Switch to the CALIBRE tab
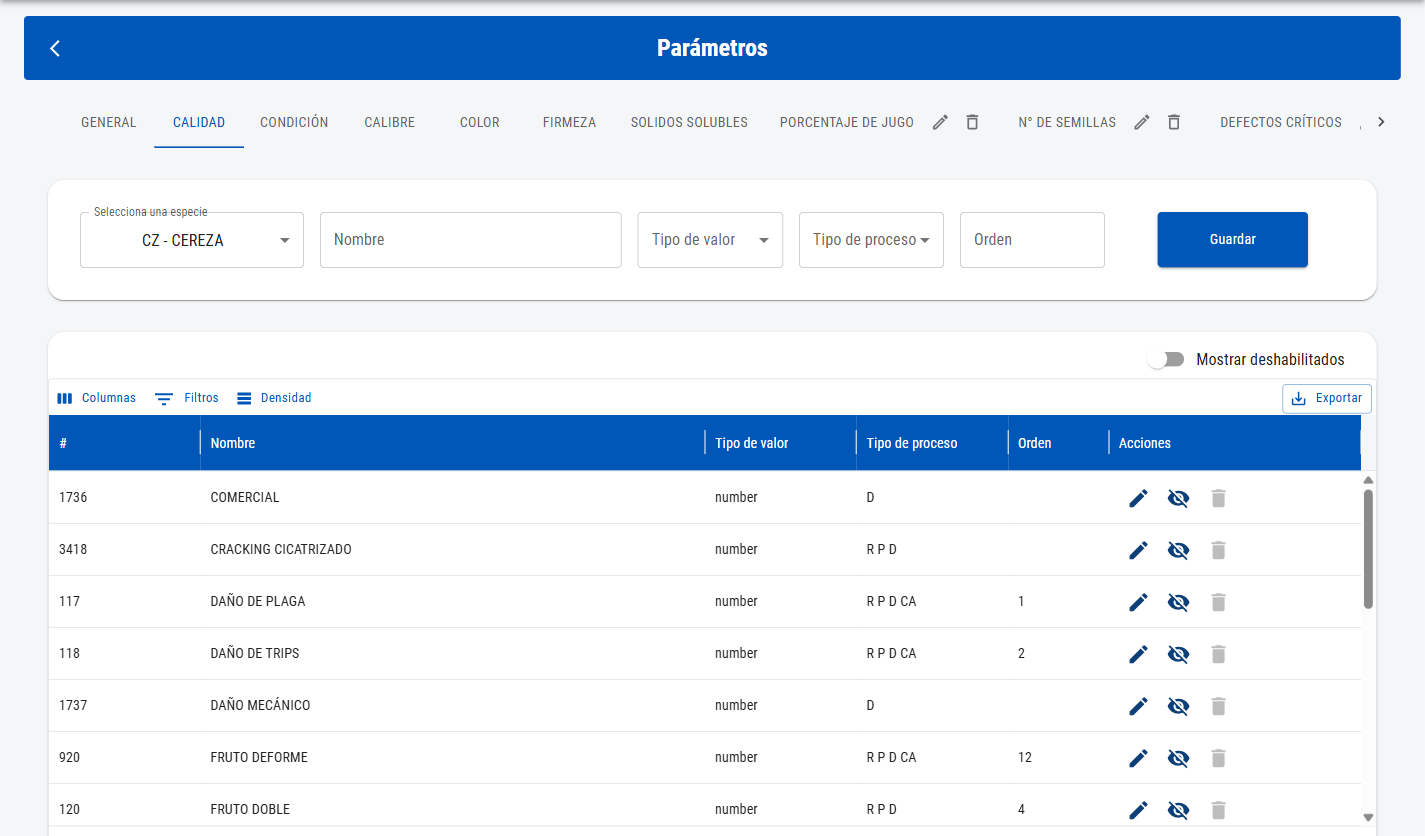The image size is (1425, 836). pos(390,122)
